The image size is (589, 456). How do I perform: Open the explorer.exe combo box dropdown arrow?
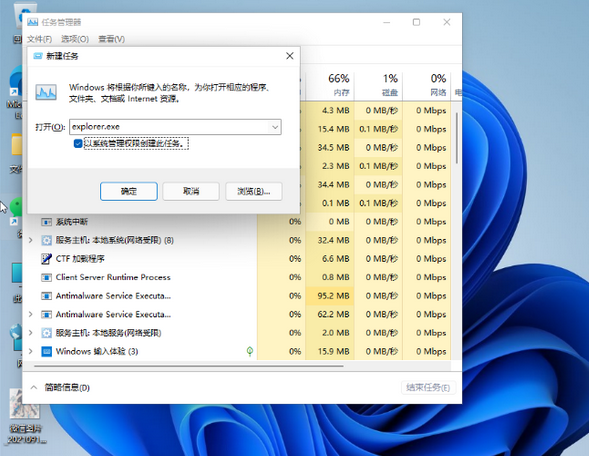pyautogui.click(x=275, y=127)
